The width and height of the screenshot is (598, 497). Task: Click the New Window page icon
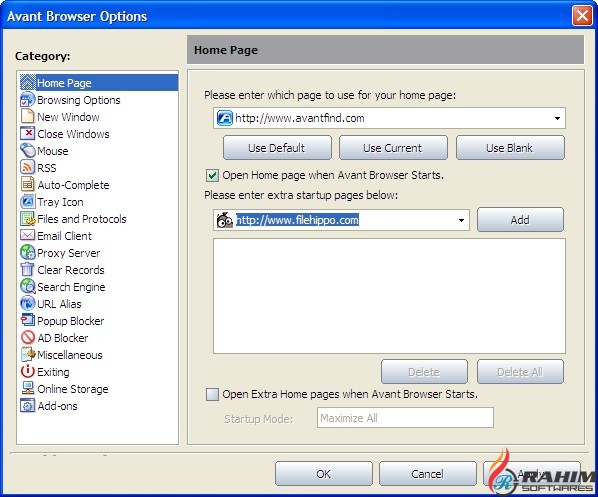coord(27,116)
